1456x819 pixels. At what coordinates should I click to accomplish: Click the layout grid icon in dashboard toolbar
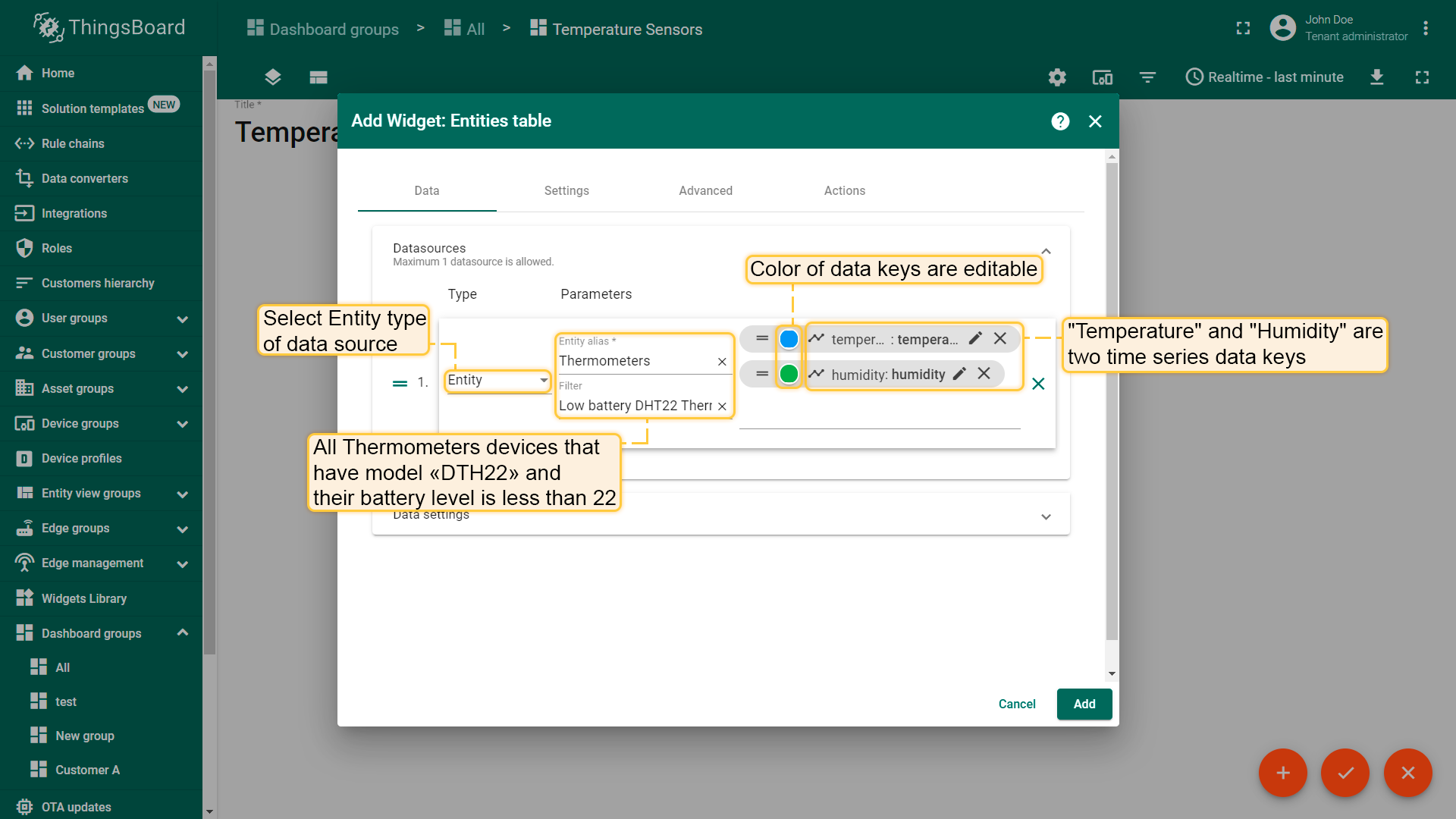[x=318, y=77]
